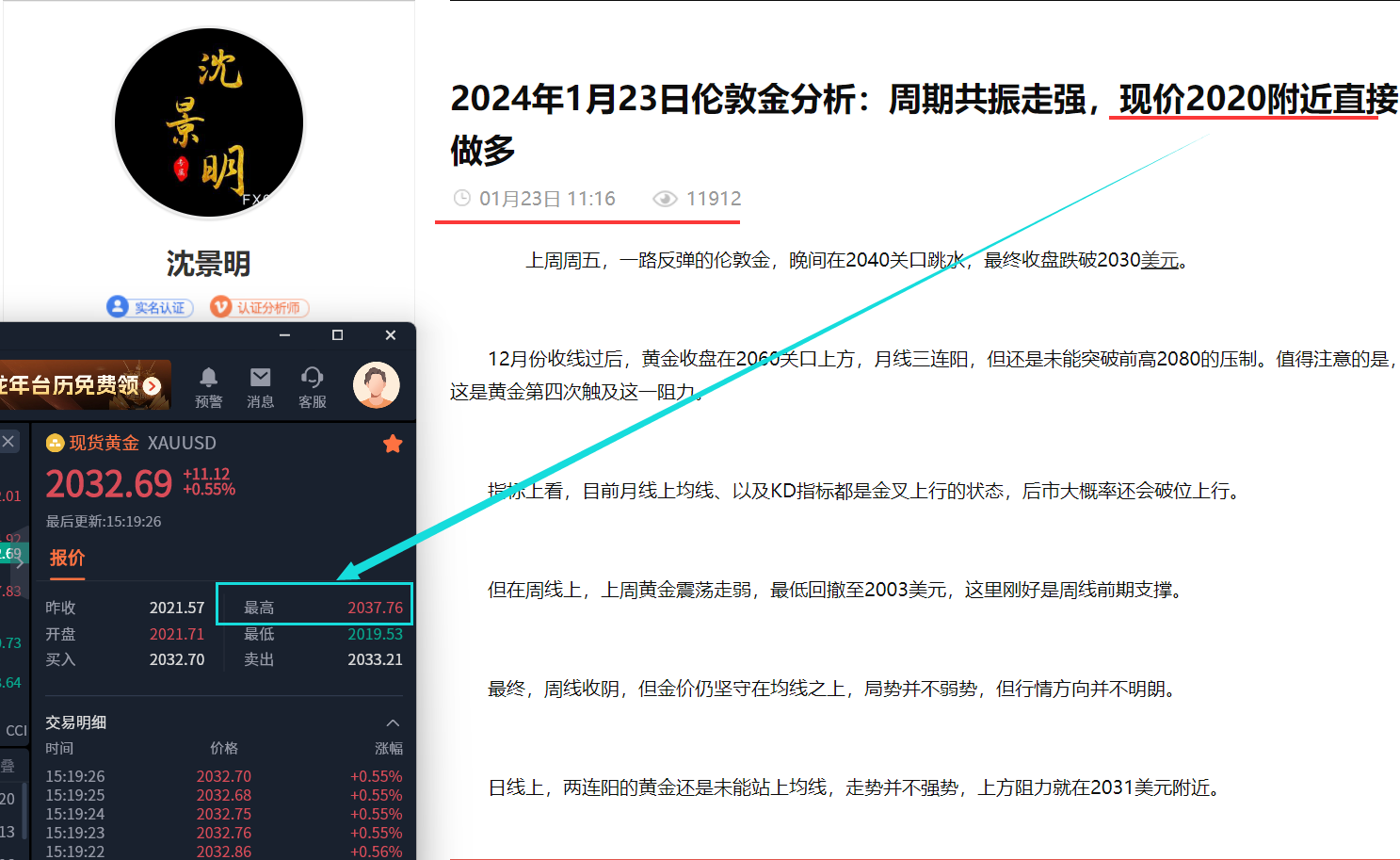Click the 实名认证 badge

coord(150,307)
